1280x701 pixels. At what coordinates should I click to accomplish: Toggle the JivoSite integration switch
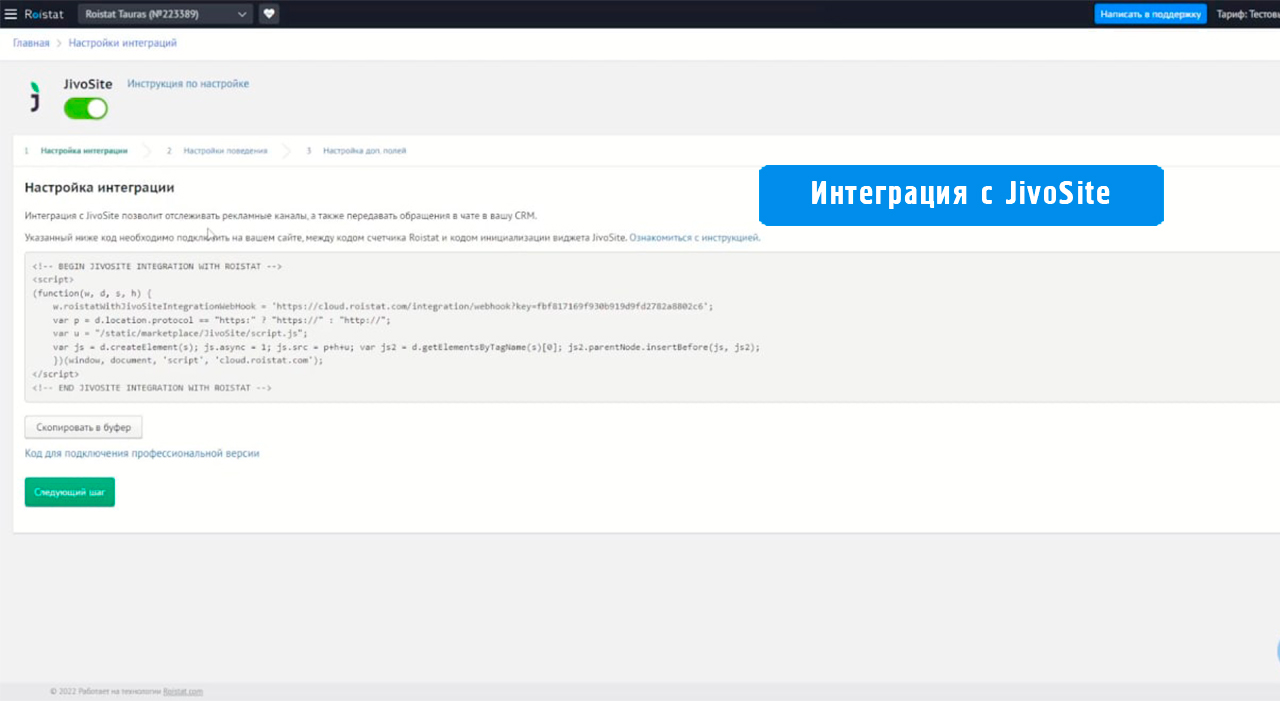pyautogui.click(x=86, y=108)
